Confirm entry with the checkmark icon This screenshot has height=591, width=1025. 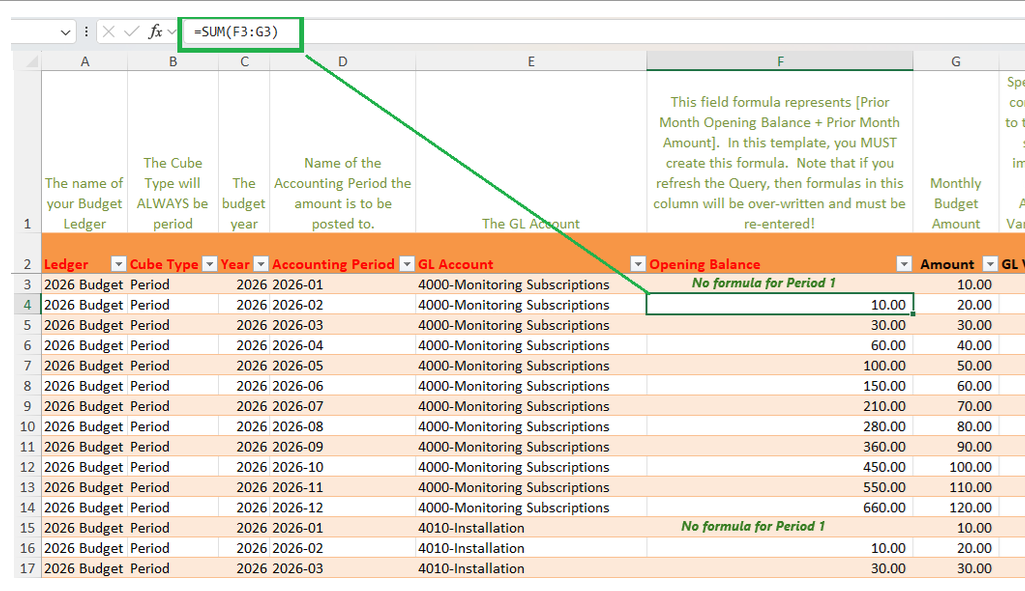click(131, 31)
